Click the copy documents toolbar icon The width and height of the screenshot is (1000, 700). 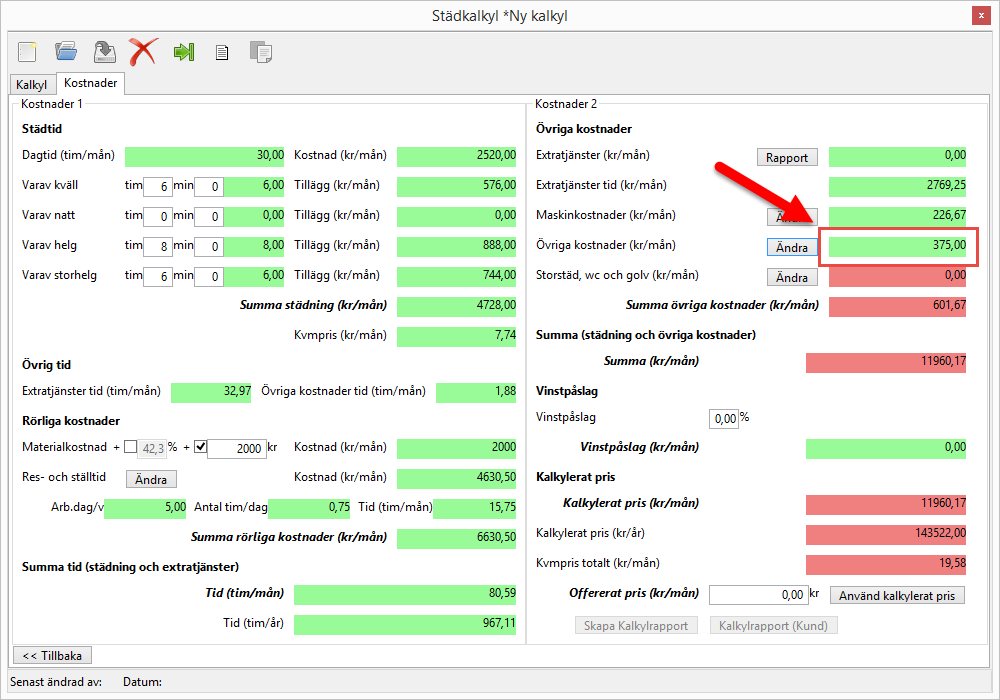(x=261, y=52)
